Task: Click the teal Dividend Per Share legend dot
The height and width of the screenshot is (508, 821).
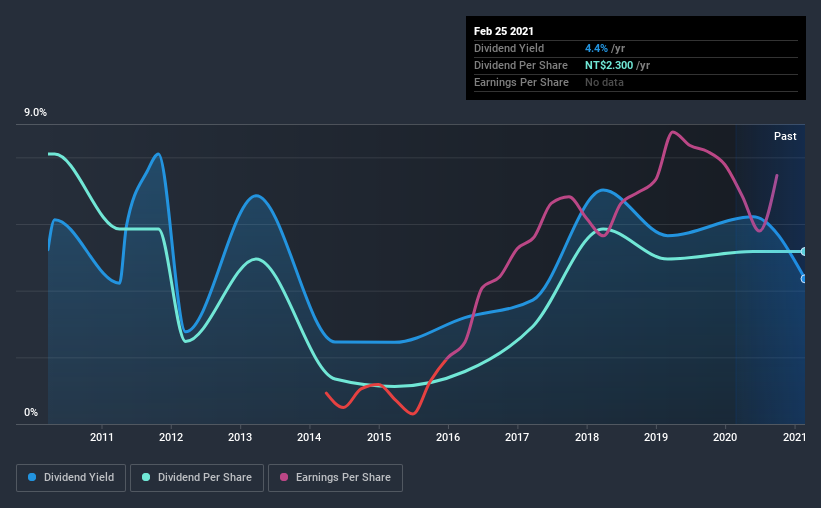Action: 146,477
